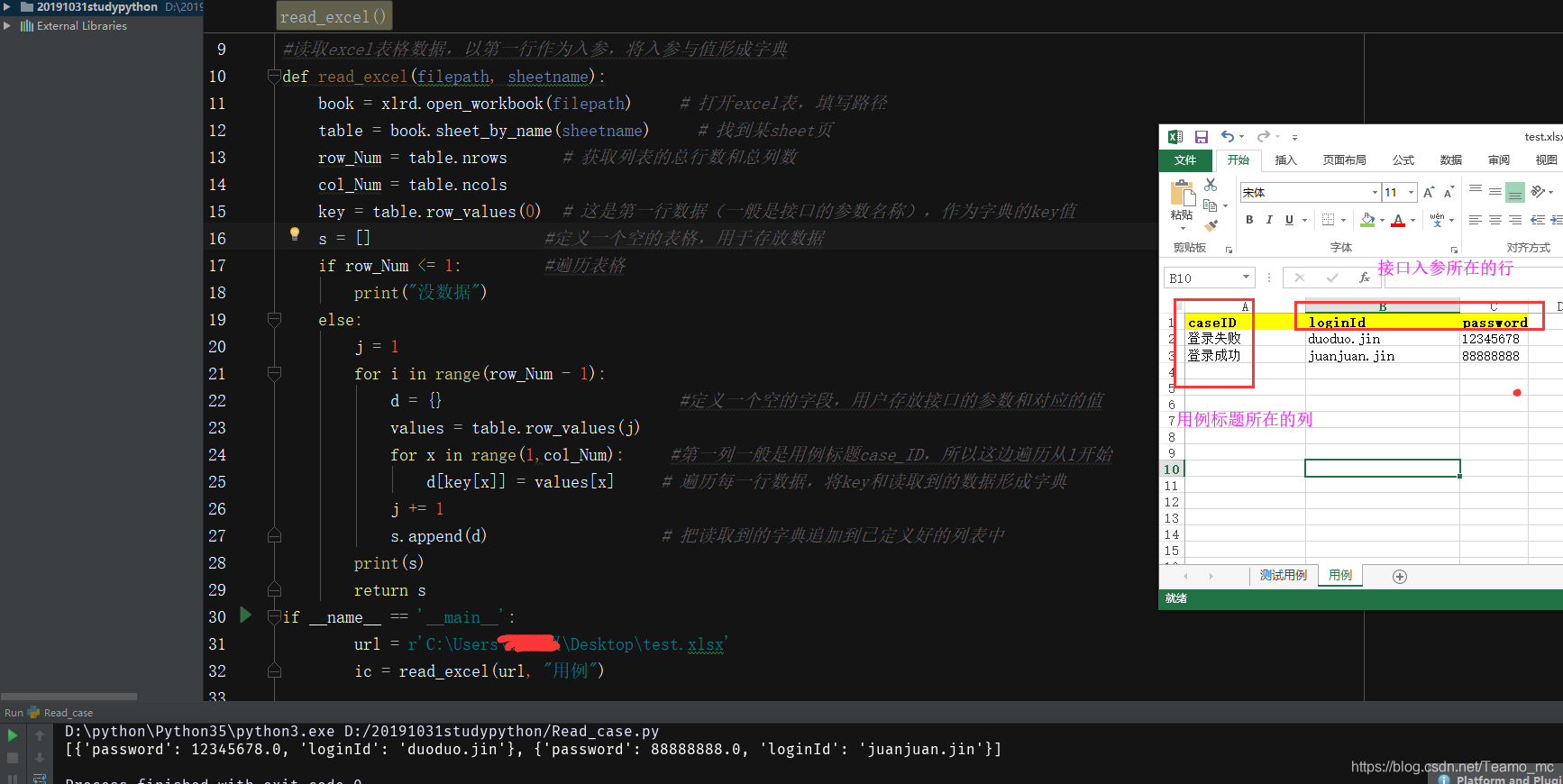Open the 剪贴板 group dialog launcher
Viewport: 1563px width, 784px height.
[1228, 250]
